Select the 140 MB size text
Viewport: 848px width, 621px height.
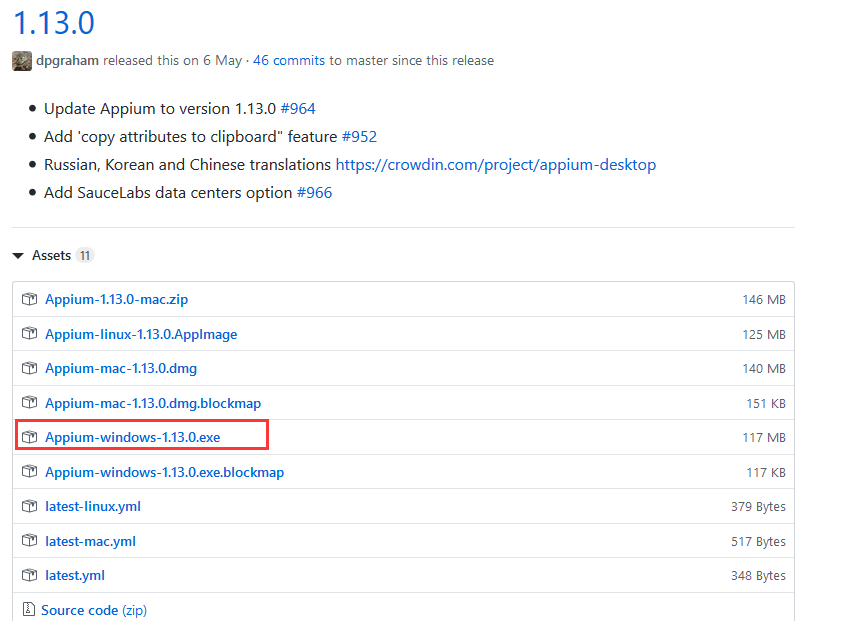tap(764, 369)
